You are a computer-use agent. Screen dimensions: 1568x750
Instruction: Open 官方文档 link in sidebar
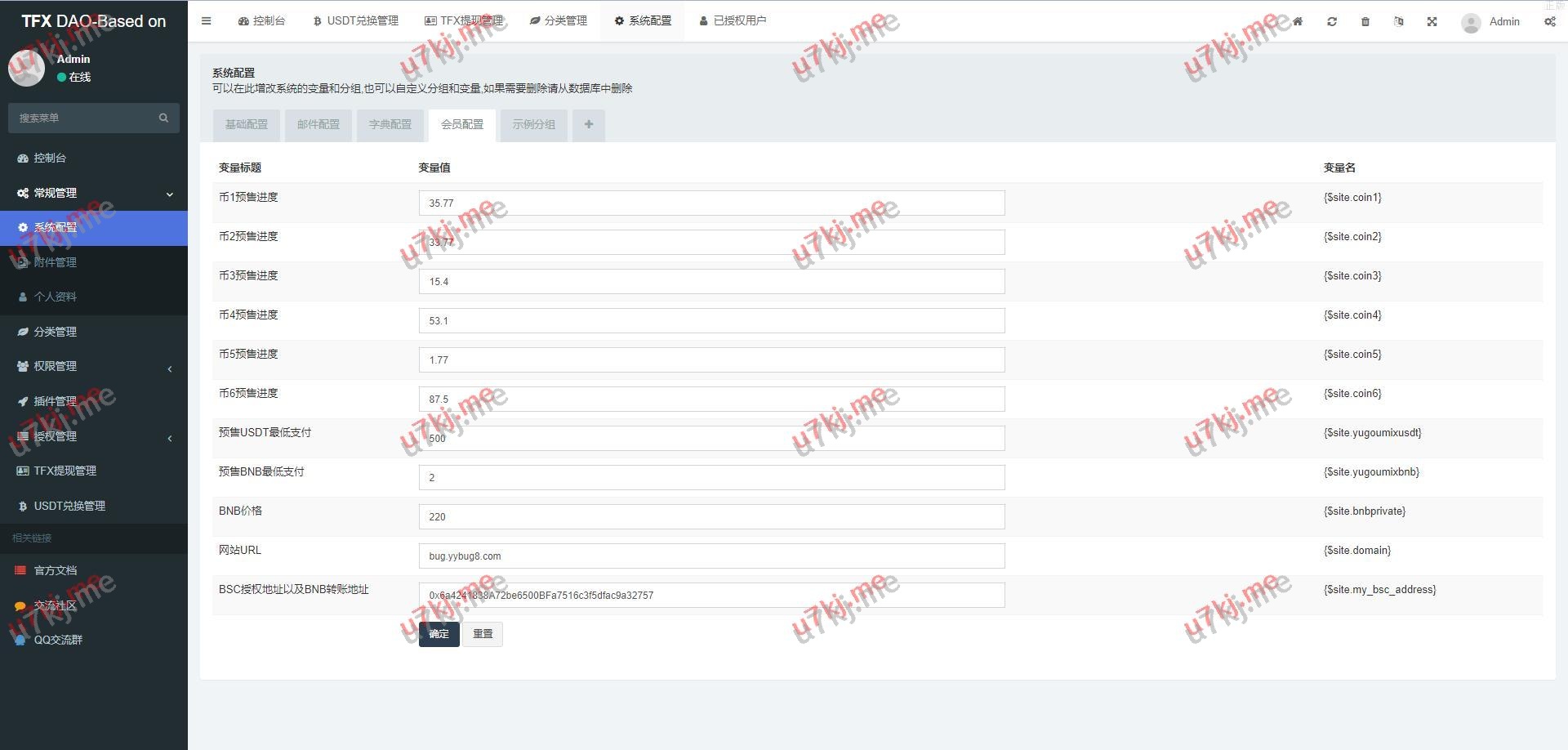56,571
